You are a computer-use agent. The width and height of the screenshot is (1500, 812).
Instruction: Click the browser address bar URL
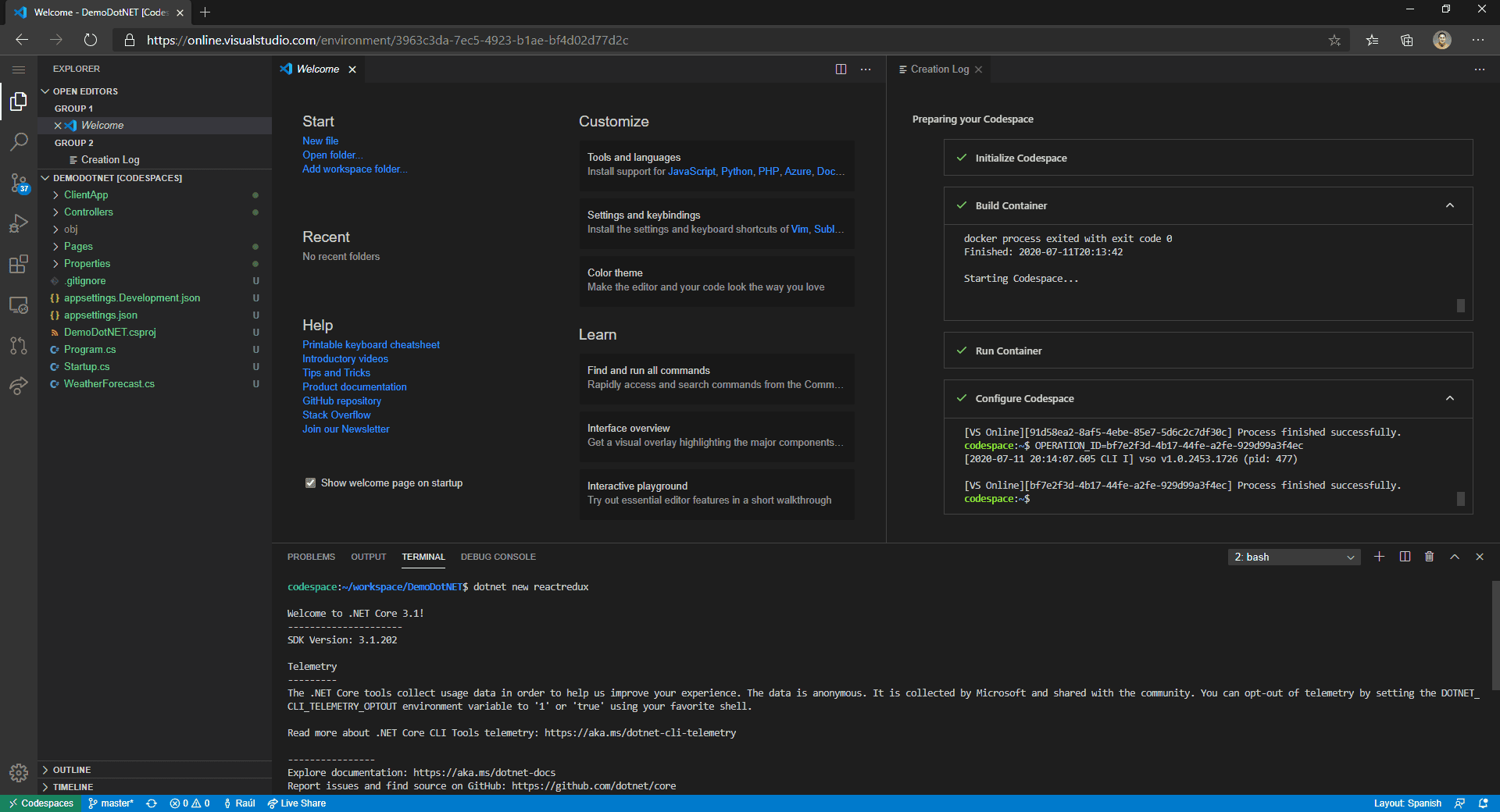387,40
